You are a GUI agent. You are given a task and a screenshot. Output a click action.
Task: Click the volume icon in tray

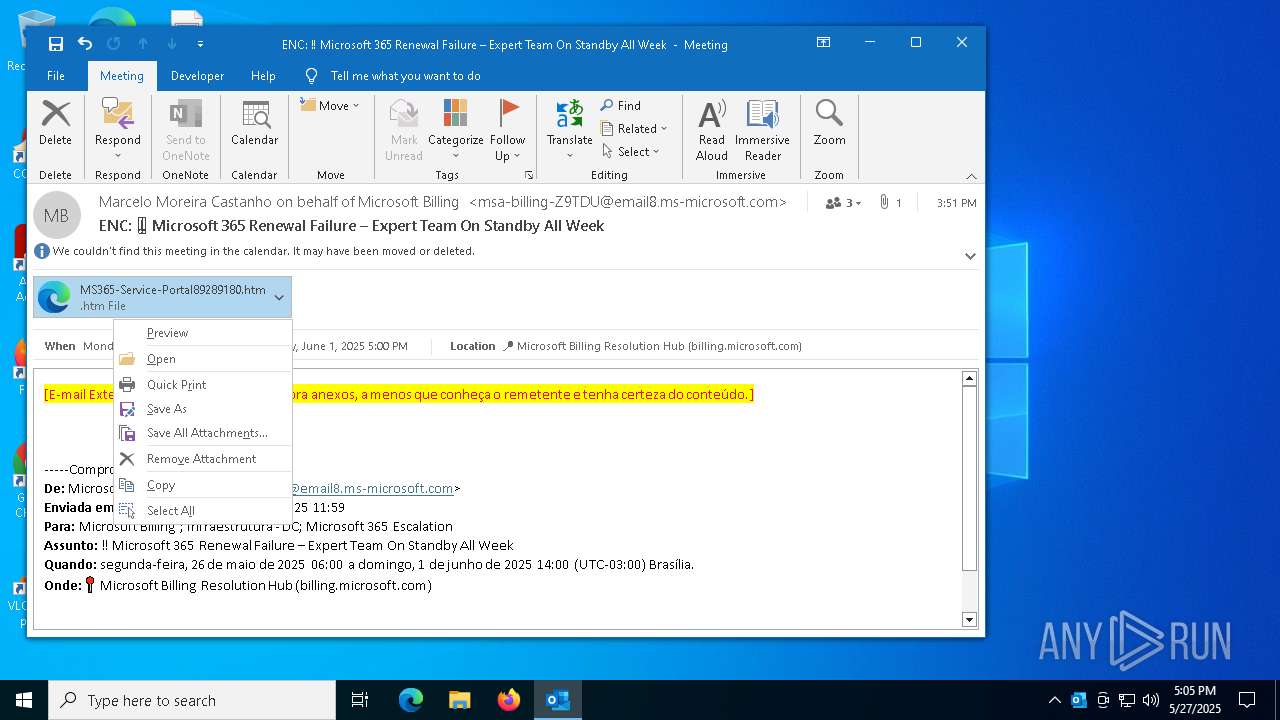pos(1151,700)
